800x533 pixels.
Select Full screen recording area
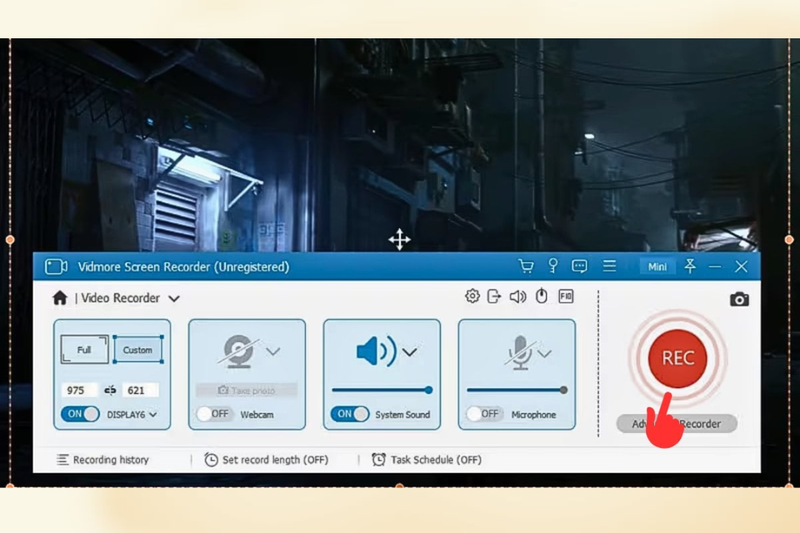click(85, 350)
